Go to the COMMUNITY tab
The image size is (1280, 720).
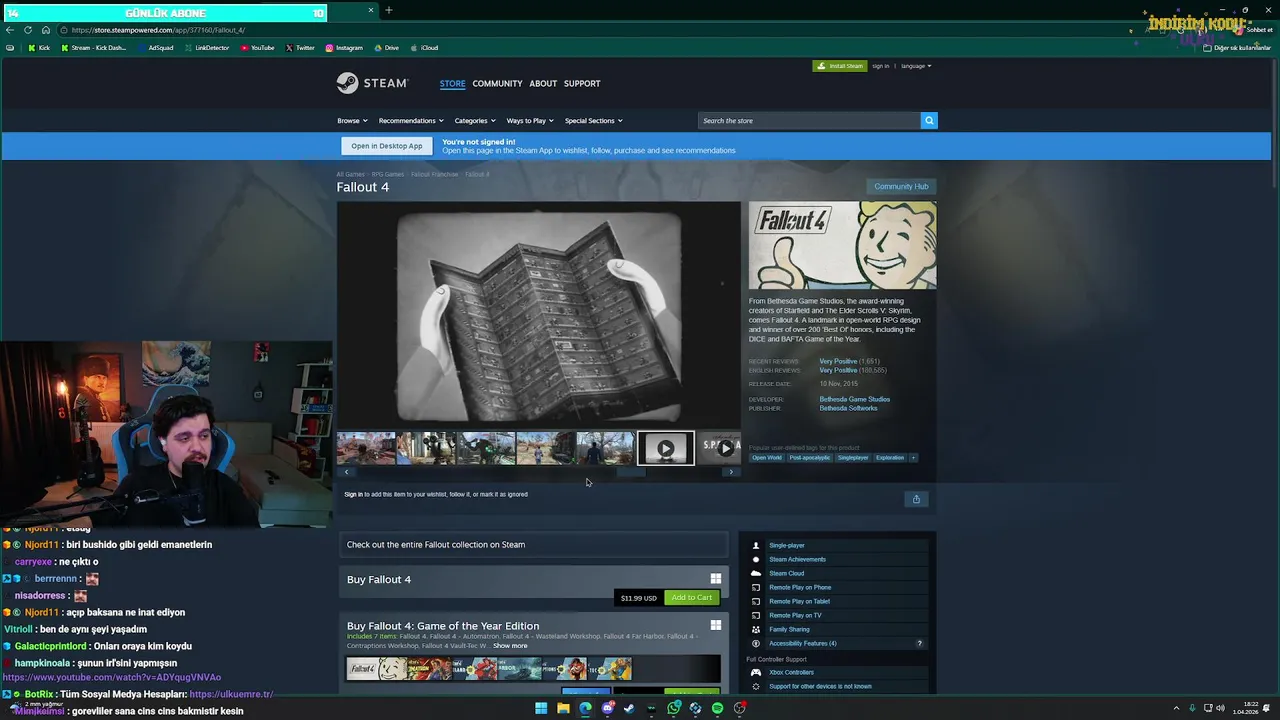point(497,83)
